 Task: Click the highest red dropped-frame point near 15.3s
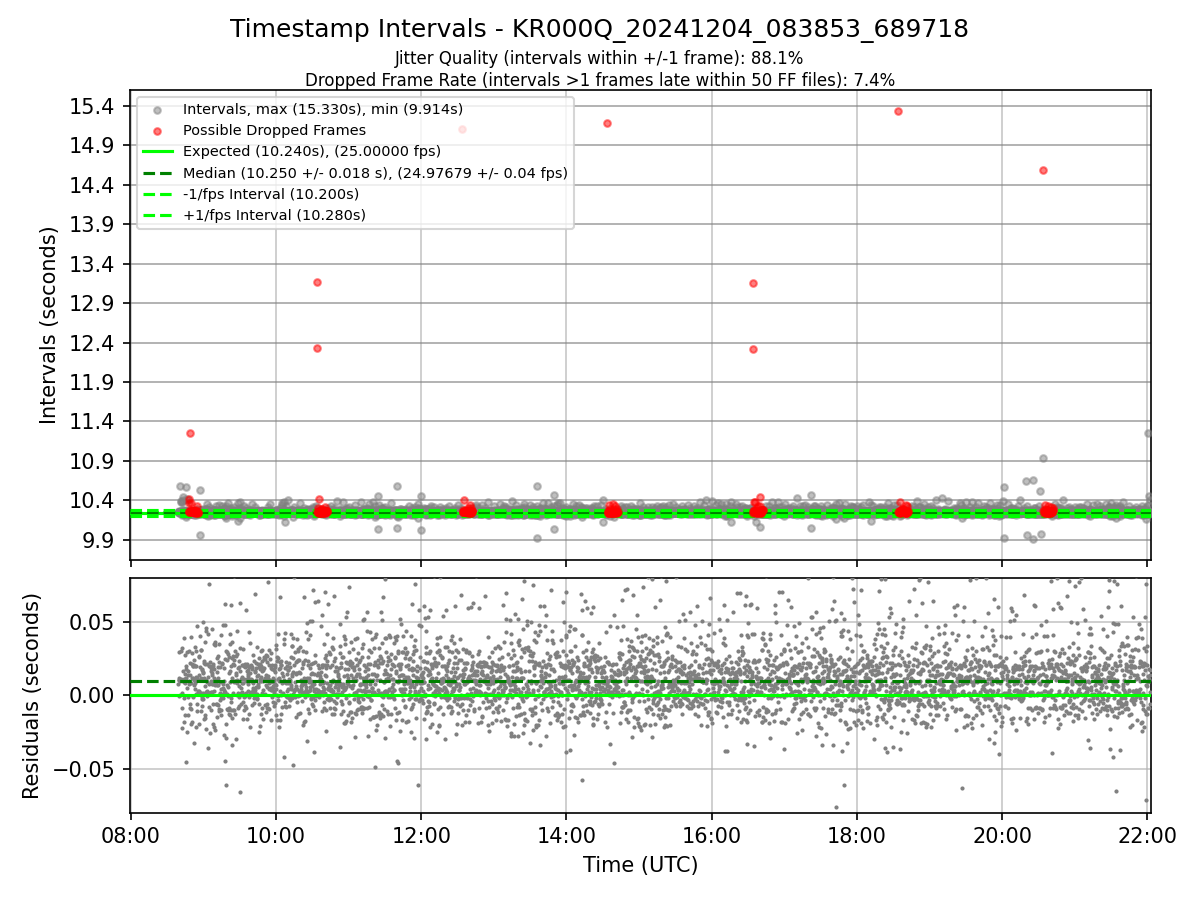pos(898,111)
